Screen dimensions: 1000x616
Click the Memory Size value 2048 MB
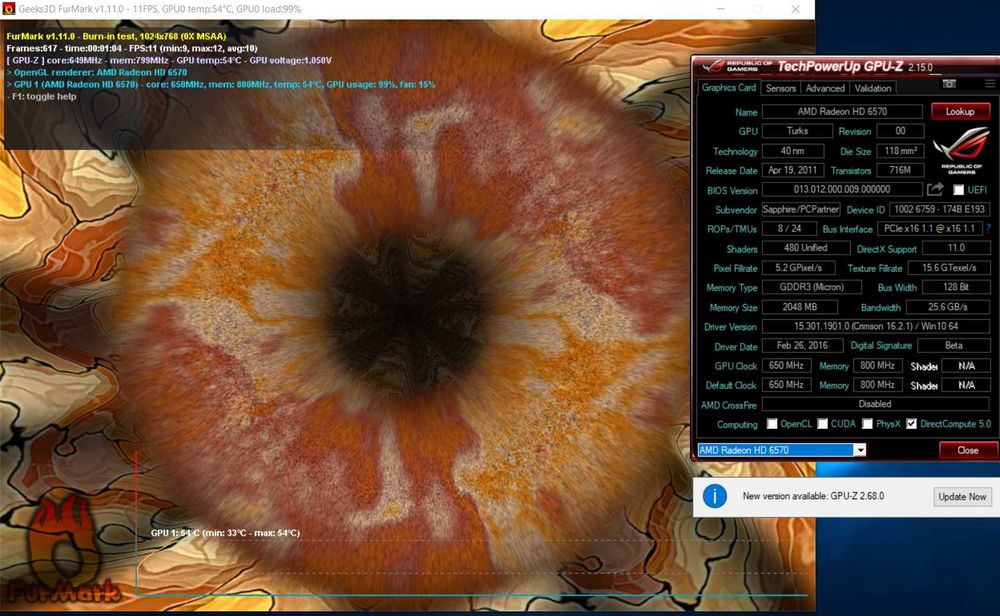[x=800, y=307]
